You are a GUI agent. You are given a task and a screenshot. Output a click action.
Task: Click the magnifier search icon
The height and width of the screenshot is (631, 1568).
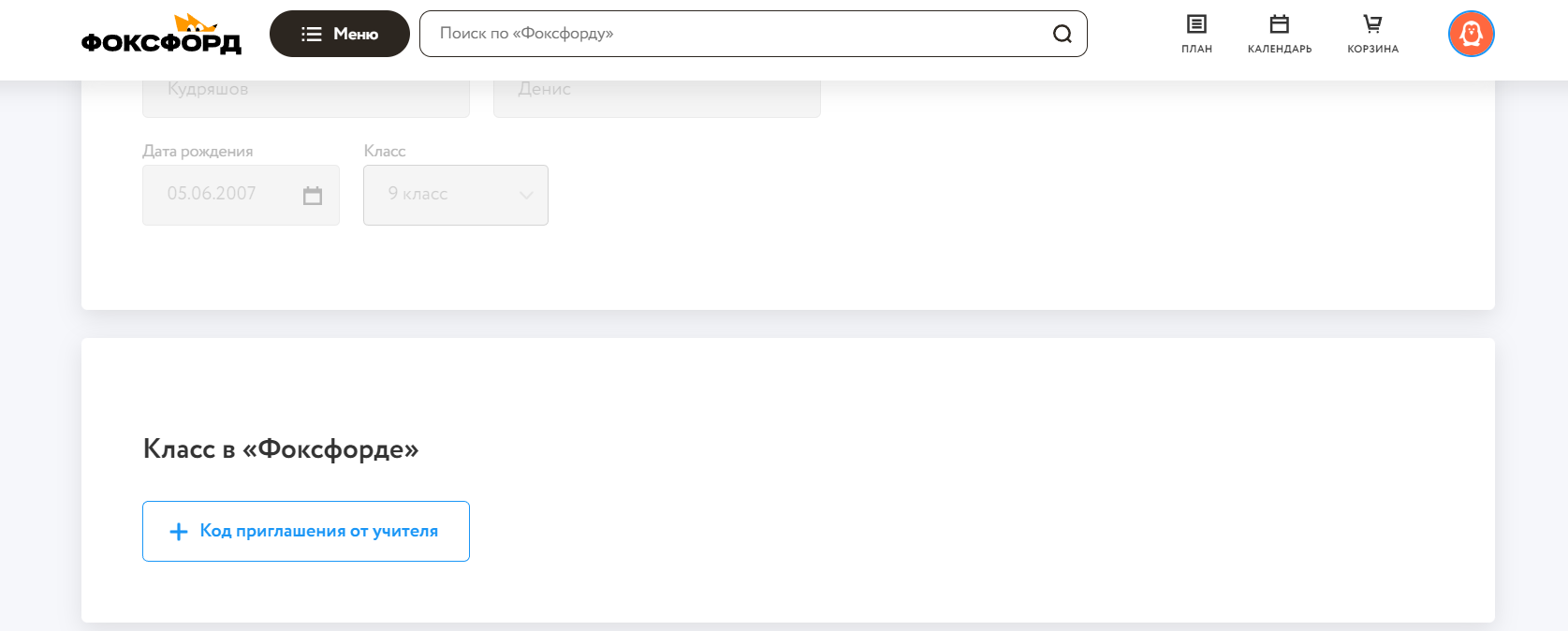1062,34
